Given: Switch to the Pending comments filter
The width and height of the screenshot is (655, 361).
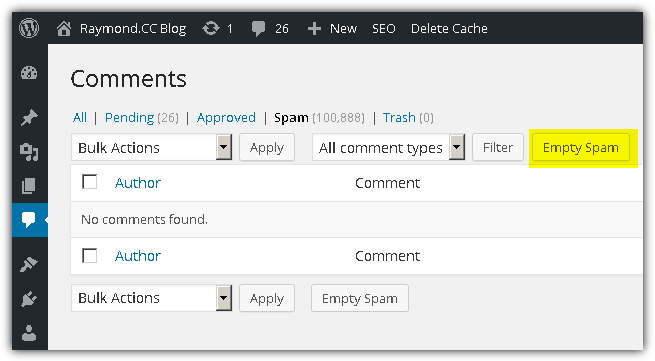Looking at the screenshot, I should 129,118.
